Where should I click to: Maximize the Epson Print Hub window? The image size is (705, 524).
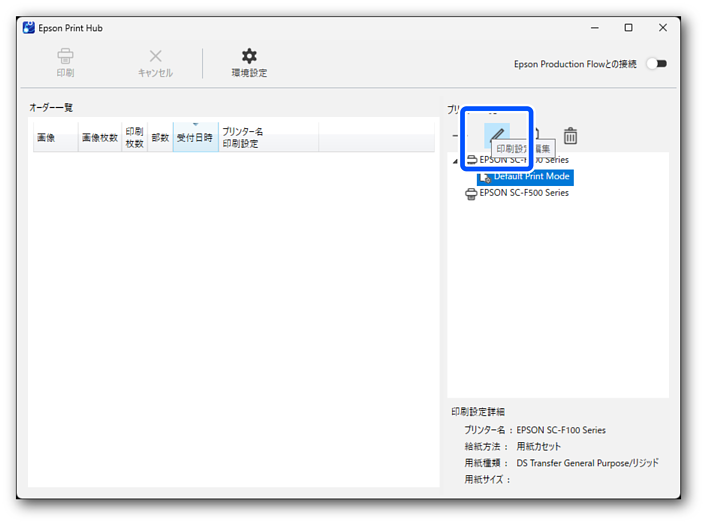click(x=628, y=28)
